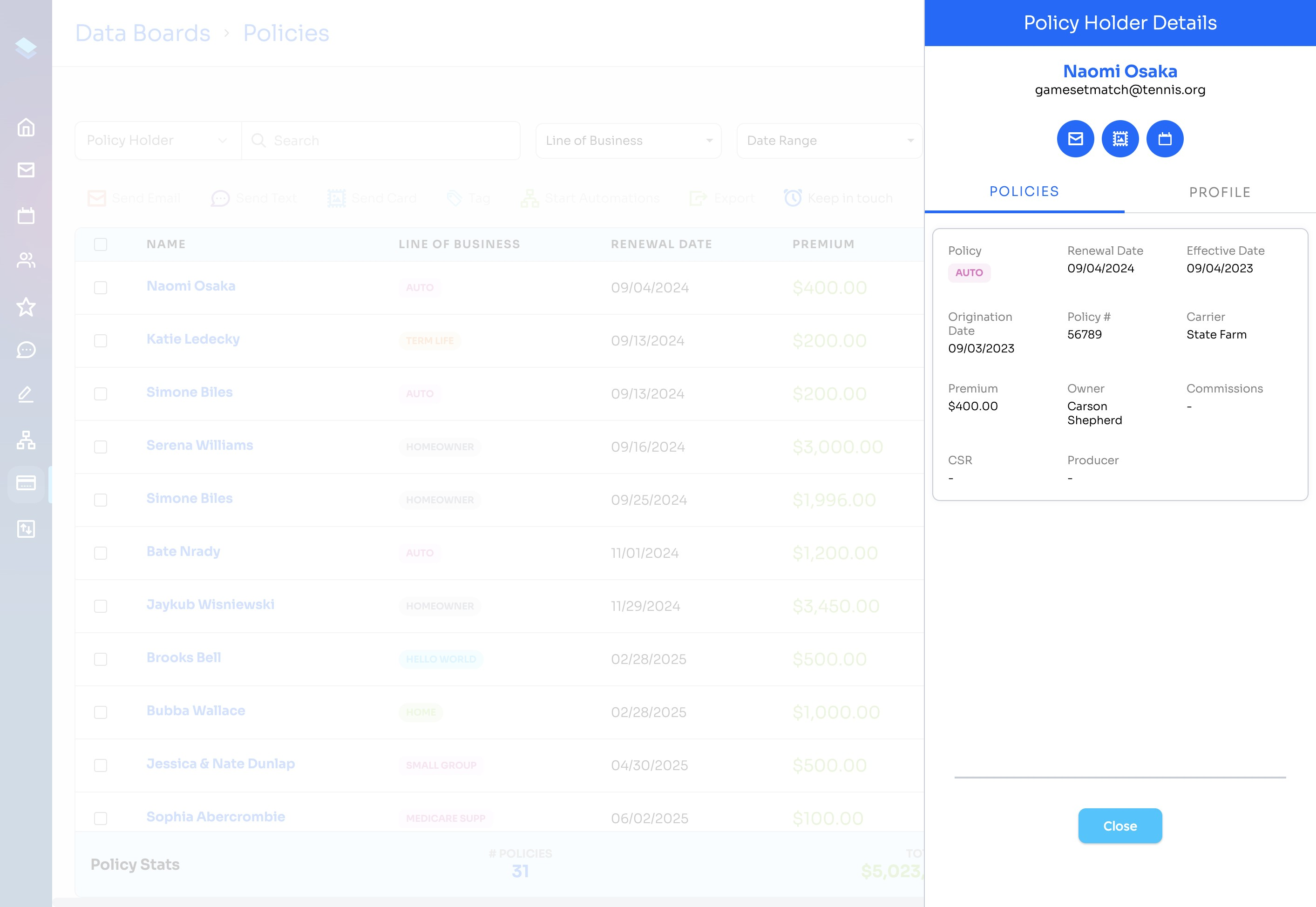The height and width of the screenshot is (907, 1316).
Task: Click the Tag toolbar action
Action: click(x=469, y=198)
